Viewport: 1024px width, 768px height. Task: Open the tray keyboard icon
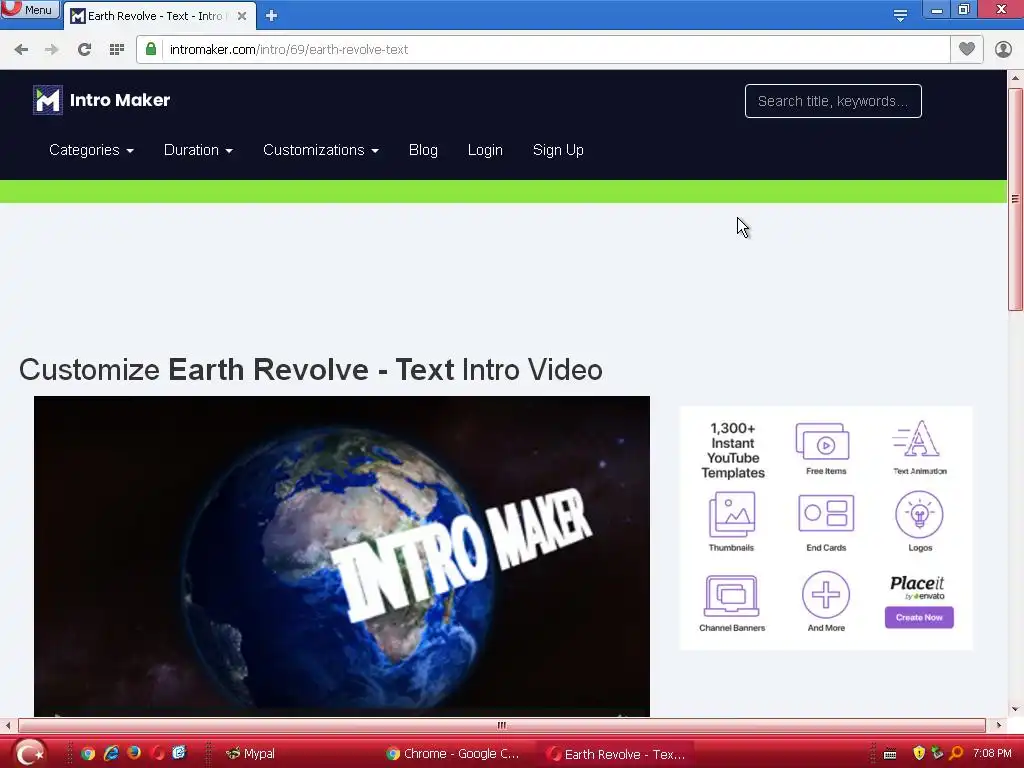point(889,754)
